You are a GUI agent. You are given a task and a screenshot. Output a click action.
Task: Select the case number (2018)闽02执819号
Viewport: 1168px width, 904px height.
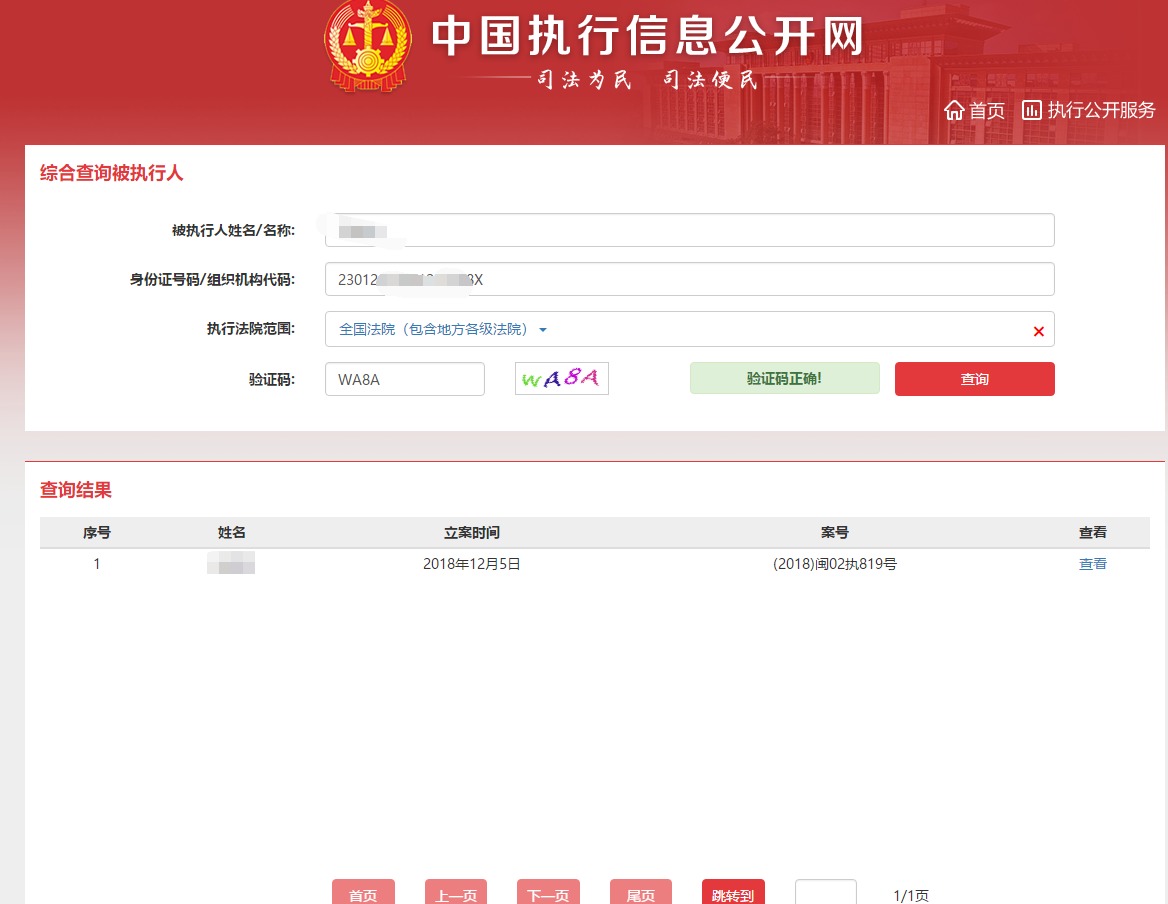835,564
